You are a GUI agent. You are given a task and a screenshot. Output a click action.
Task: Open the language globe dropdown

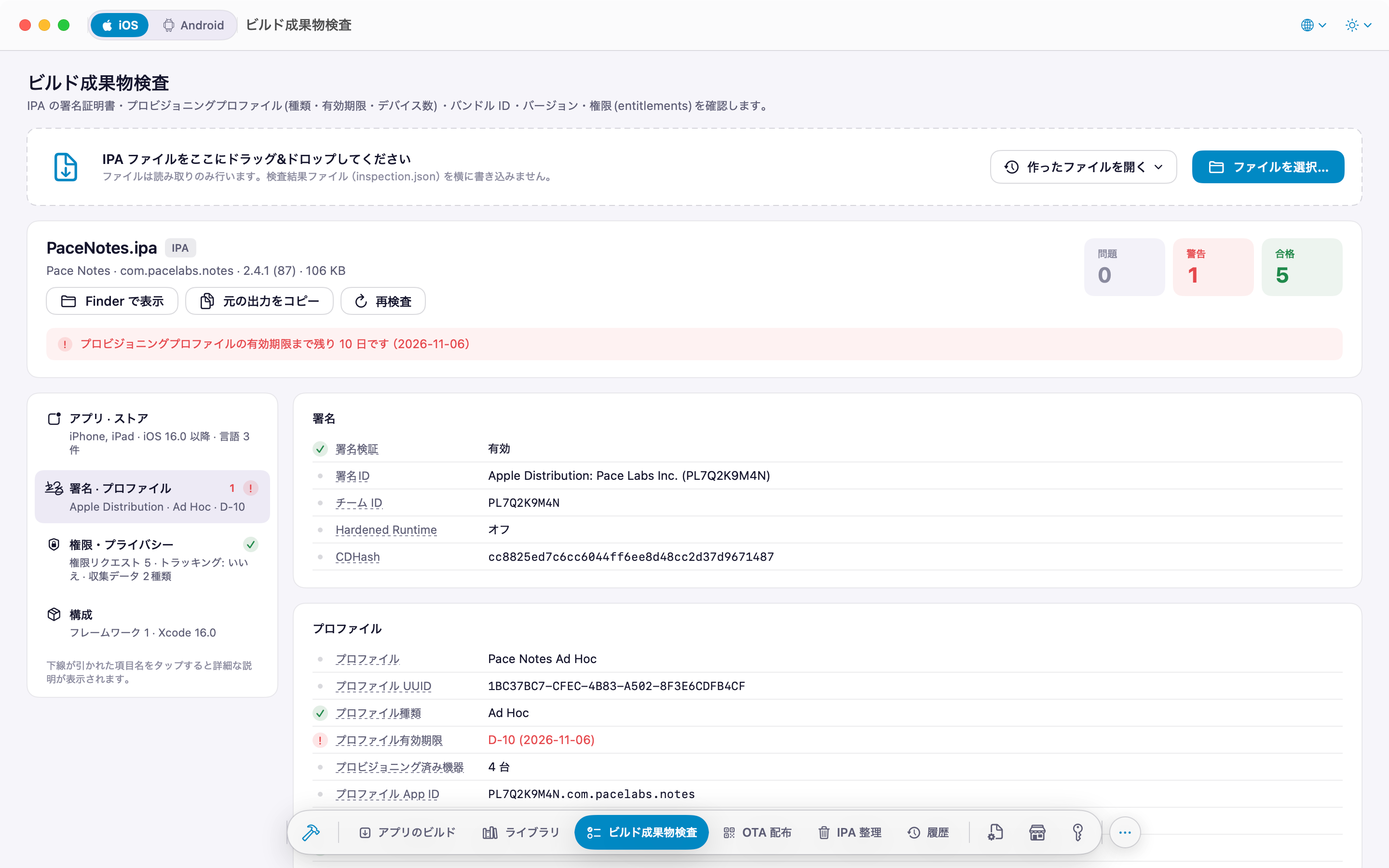1313,25
